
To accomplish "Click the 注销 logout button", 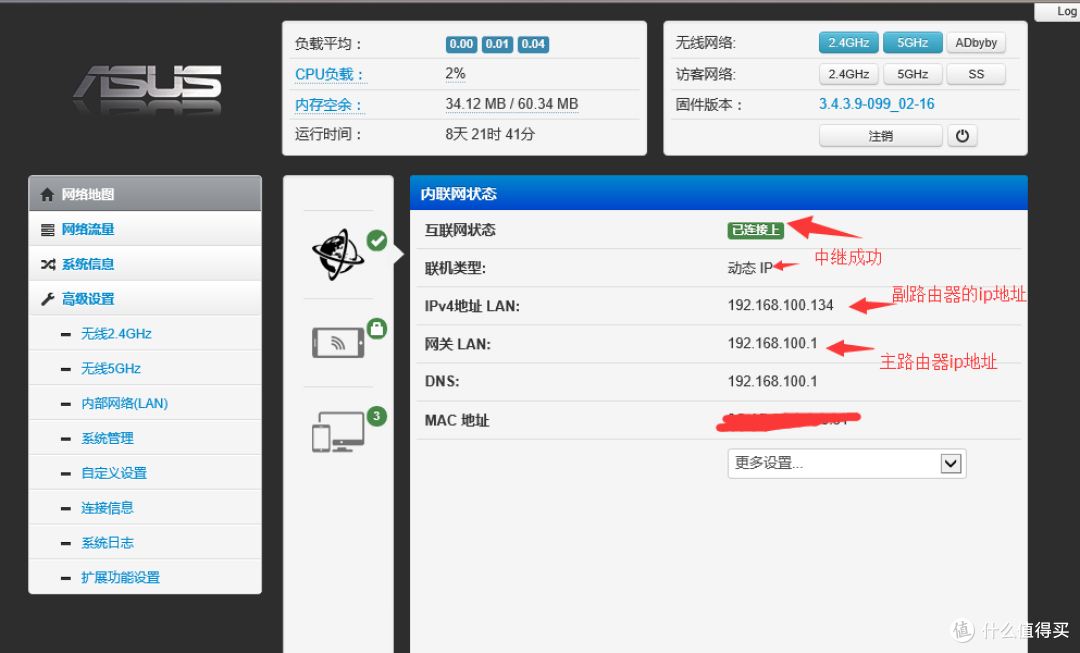I will point(880,136).
